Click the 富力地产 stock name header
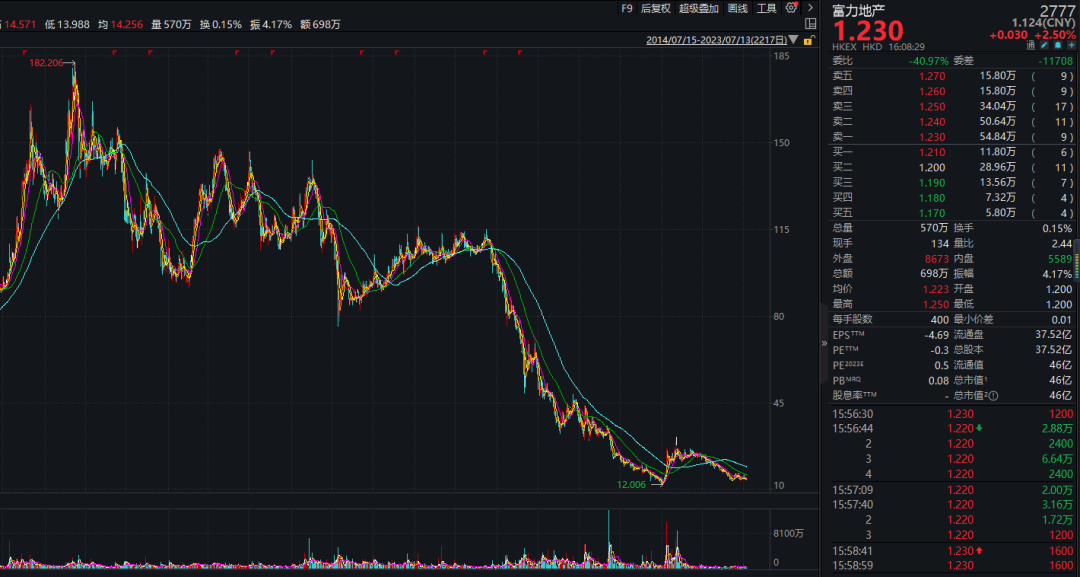Screen dimensions: 1080x577 [x=858, y=11]
